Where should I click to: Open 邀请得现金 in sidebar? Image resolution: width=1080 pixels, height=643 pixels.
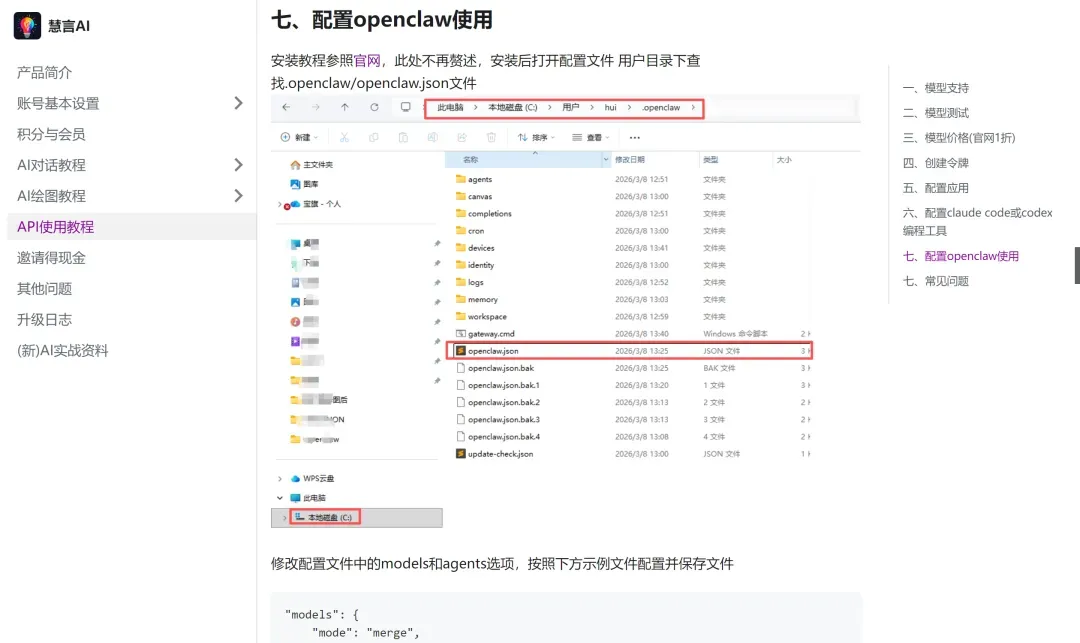point(51,257)
